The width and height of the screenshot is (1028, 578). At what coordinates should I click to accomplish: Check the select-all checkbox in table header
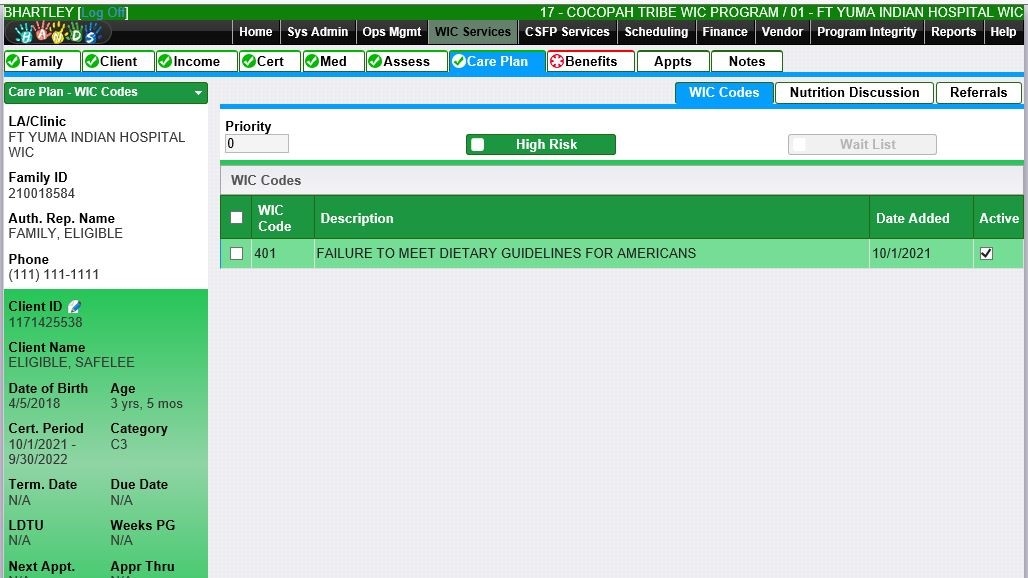pos(237,218)
